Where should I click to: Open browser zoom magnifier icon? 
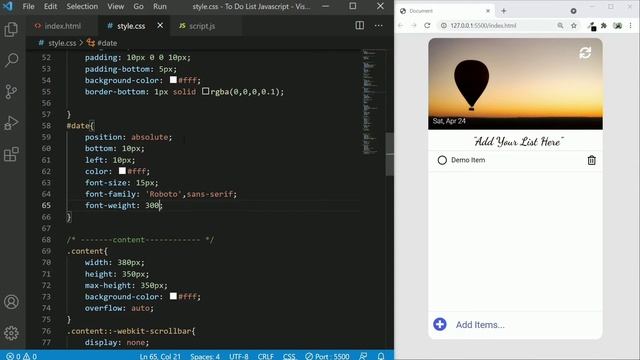click(560, 25)
